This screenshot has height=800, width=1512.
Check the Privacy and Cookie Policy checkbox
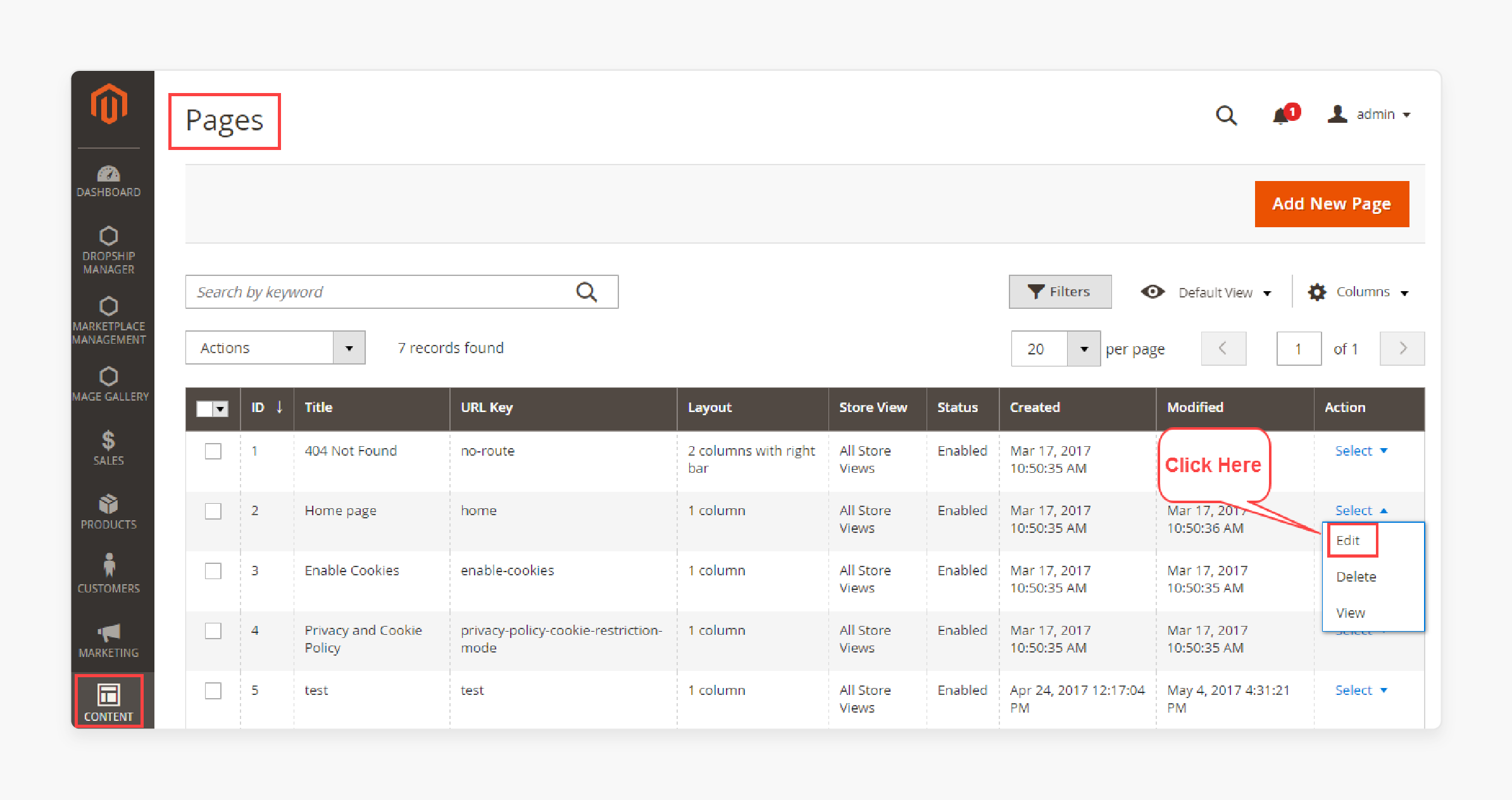click(x=213, y=630)
